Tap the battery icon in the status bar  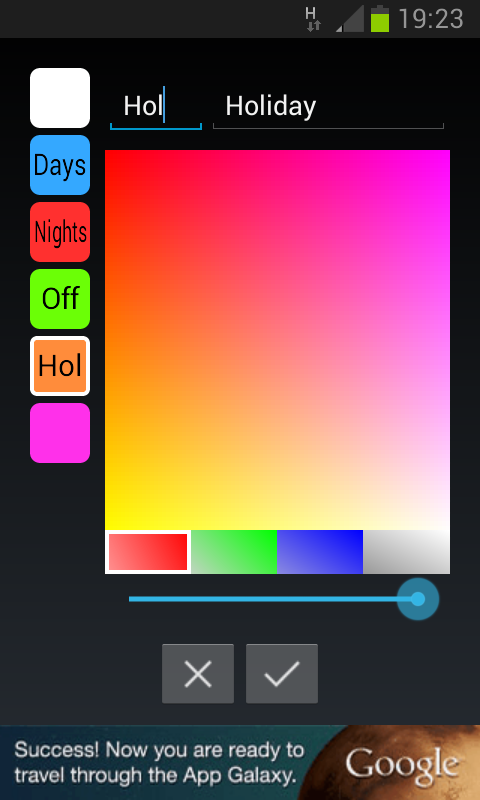click(380, 18)
